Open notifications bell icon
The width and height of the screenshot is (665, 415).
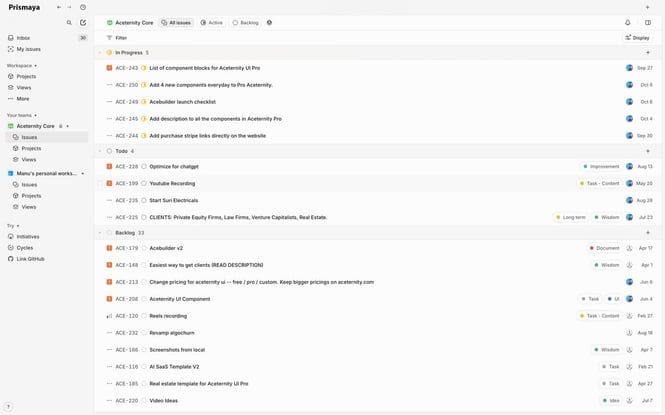[x=628, y=22]
